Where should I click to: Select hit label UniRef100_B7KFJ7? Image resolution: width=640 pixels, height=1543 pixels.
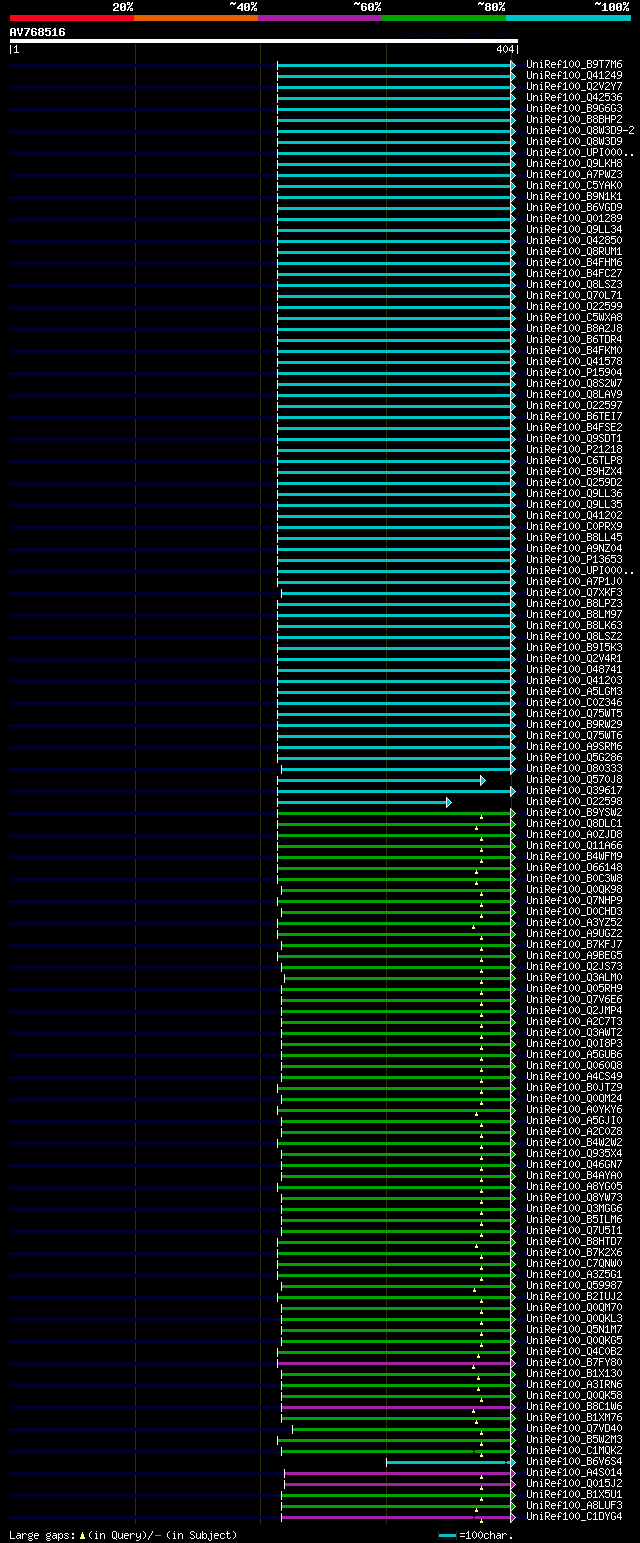(574, 944)
